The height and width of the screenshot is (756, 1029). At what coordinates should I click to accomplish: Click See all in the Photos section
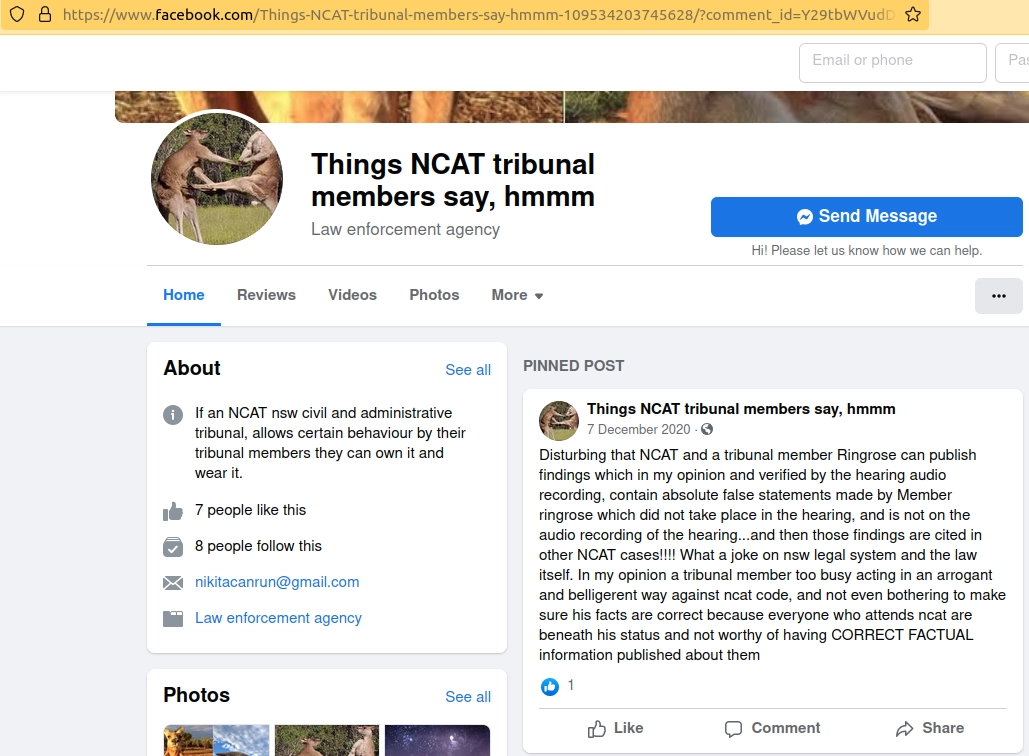[x=468, y=697]
